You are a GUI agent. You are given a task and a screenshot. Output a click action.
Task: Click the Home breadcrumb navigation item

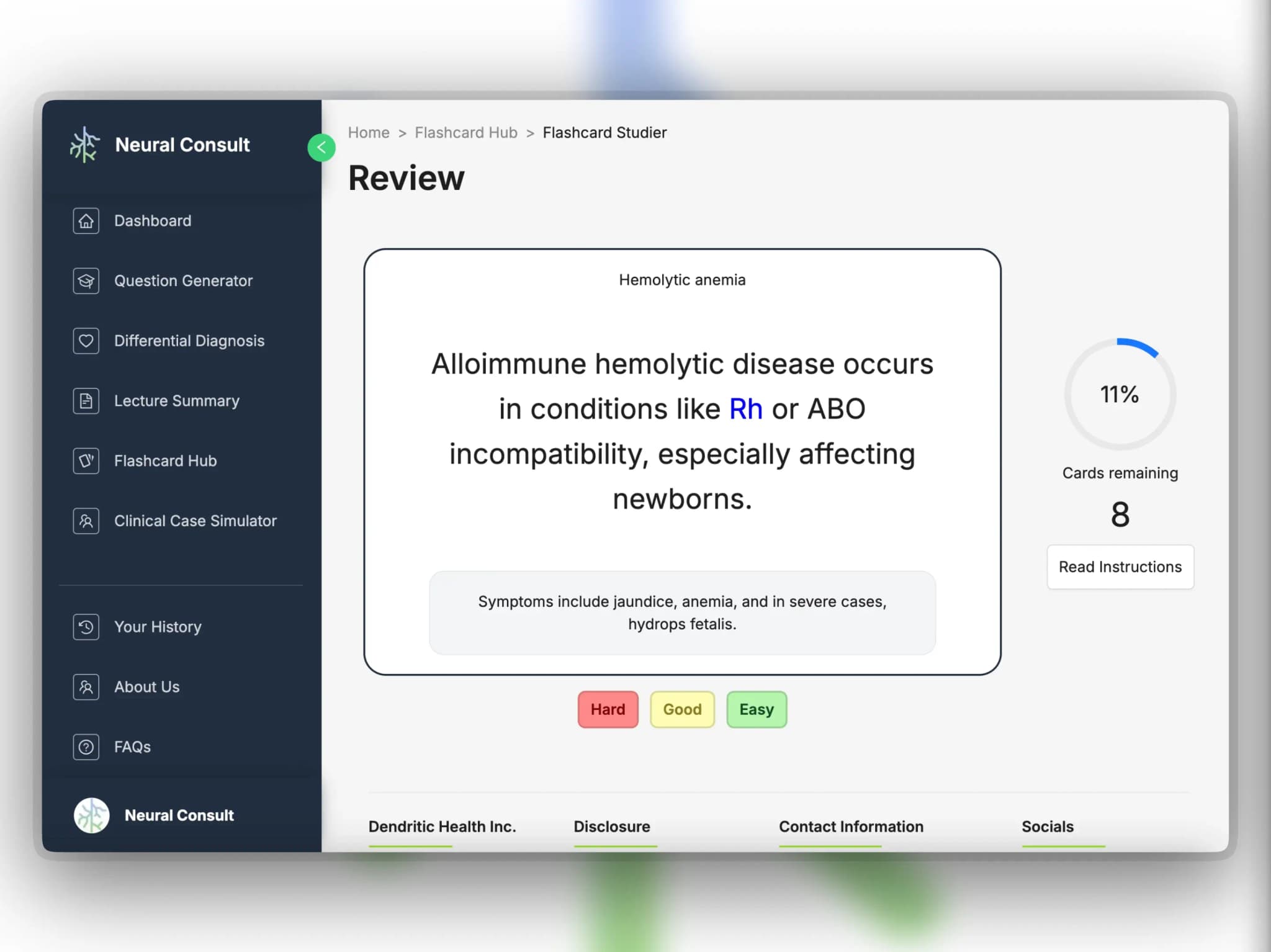click(368, 131)
